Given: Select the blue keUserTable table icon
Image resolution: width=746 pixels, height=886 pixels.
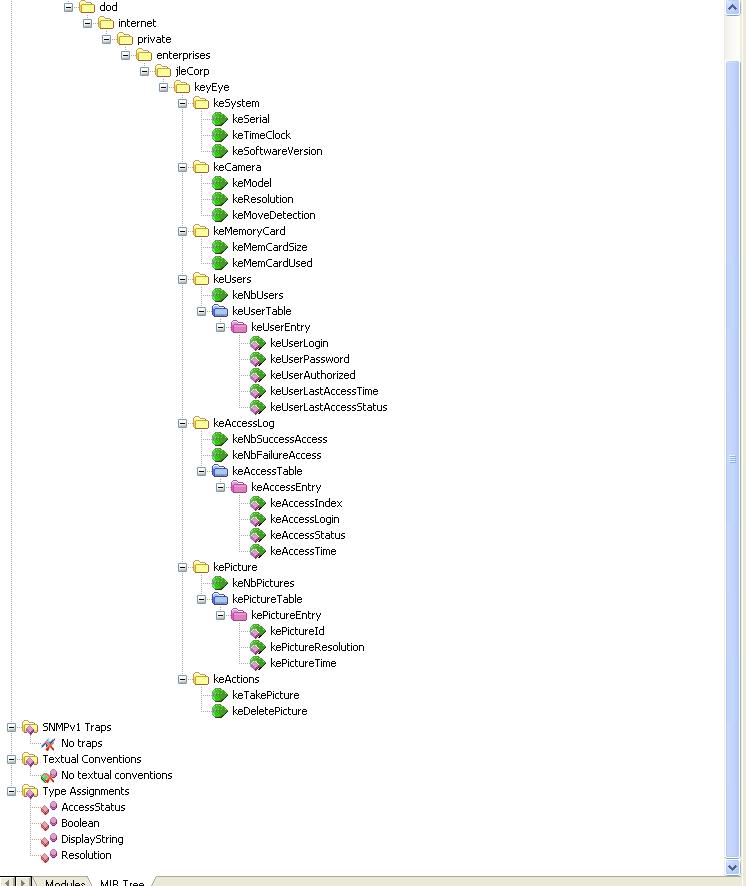Looking at the screenshot, I should pos(220,312).
